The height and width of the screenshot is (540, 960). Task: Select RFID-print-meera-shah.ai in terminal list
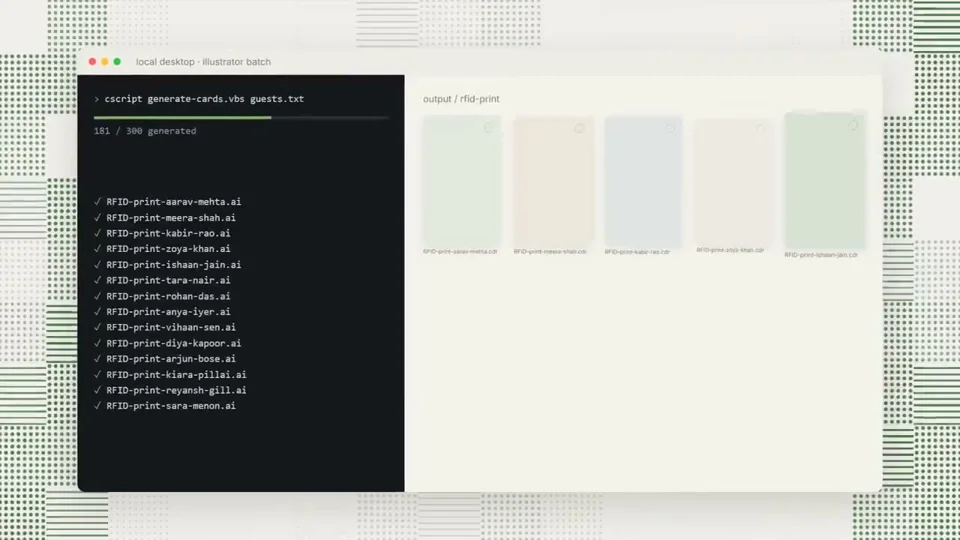pyautogui.click(x=171, y=217)
